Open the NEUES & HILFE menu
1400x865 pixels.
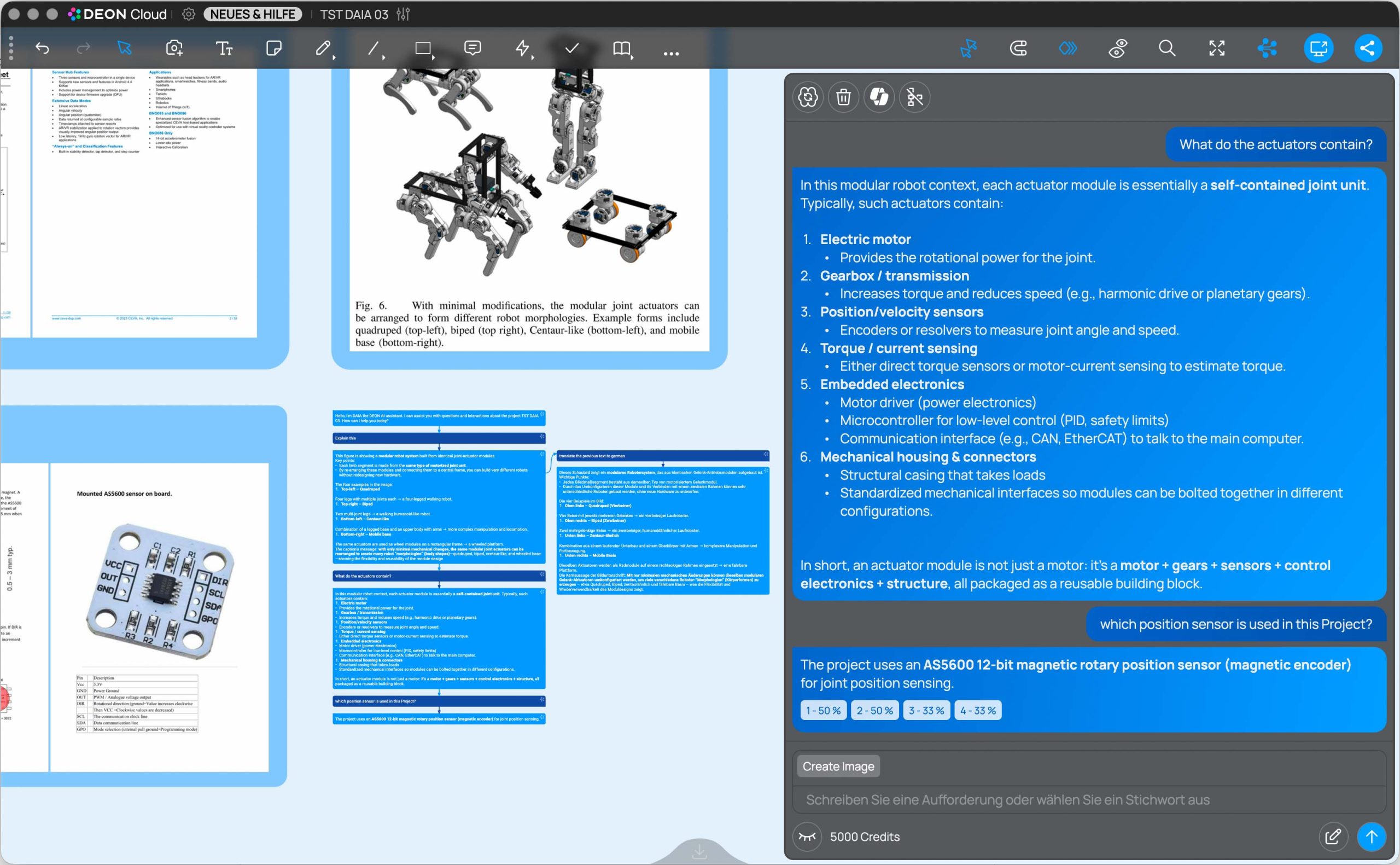[253, 14]
